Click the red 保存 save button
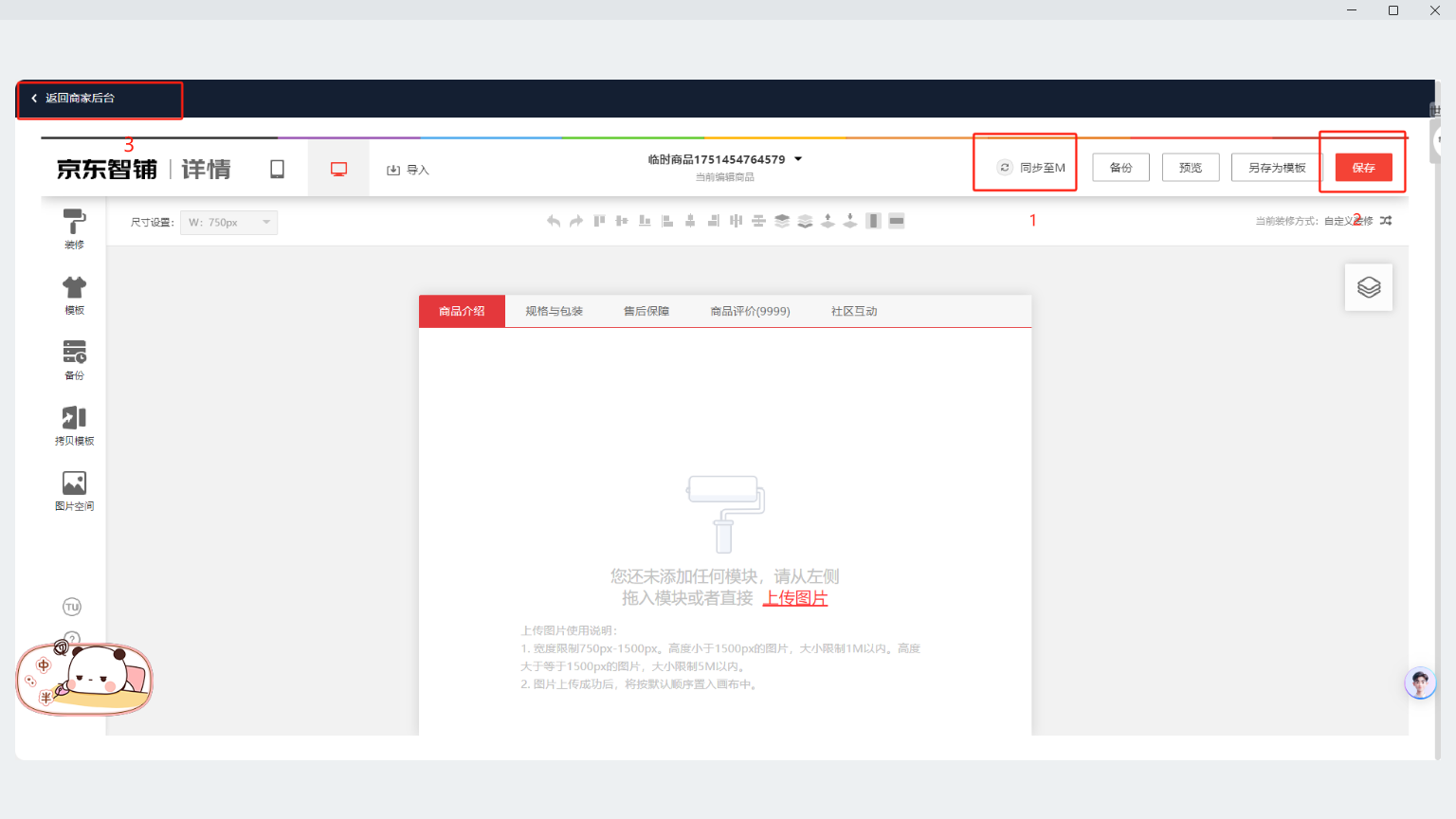 point(1363,168)
